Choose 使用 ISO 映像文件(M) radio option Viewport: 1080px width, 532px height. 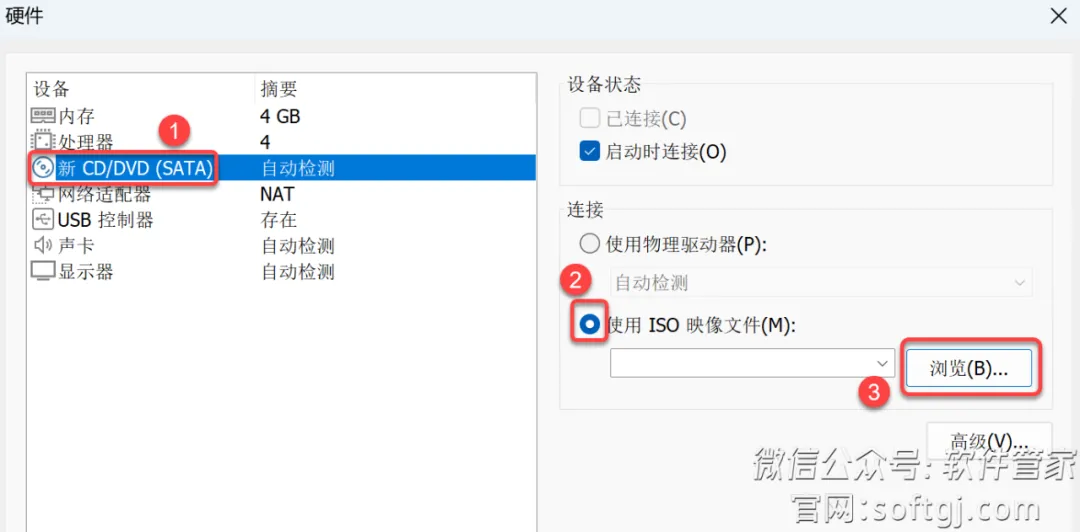590,326
